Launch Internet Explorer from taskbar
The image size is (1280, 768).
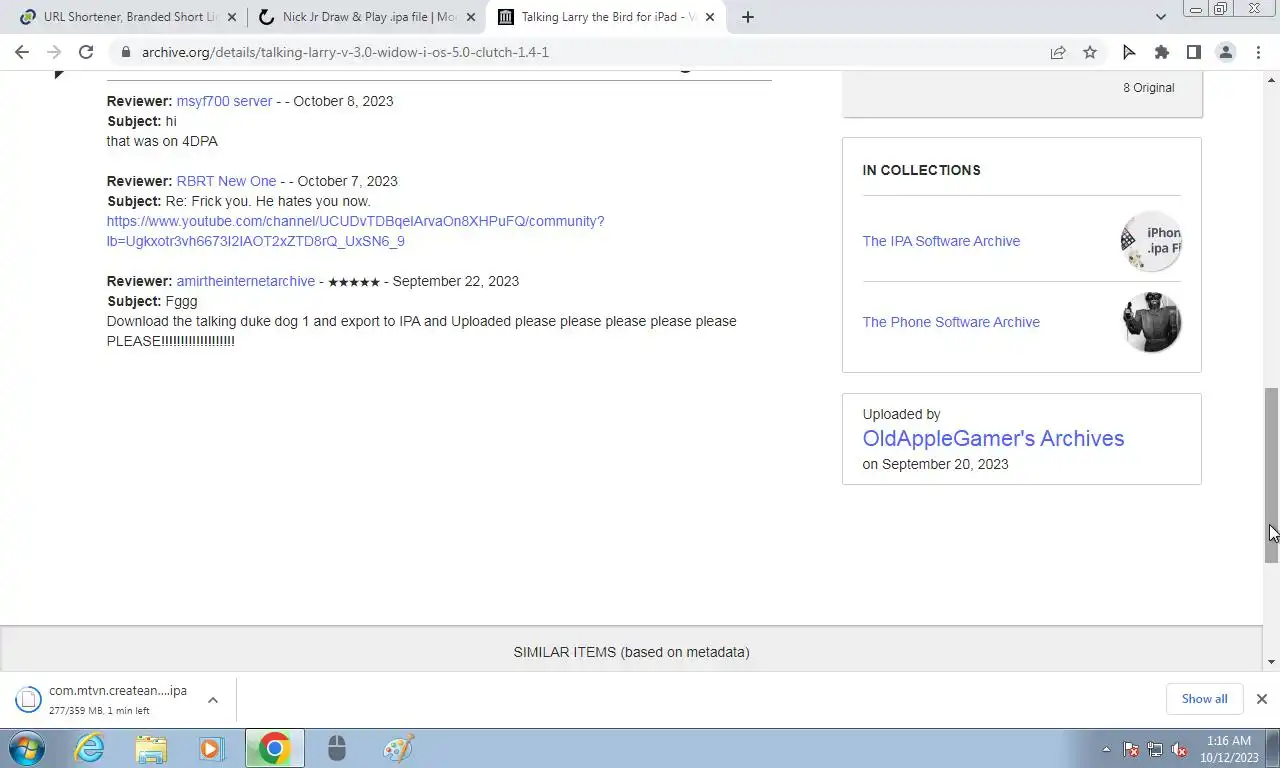tap(90, 748)
